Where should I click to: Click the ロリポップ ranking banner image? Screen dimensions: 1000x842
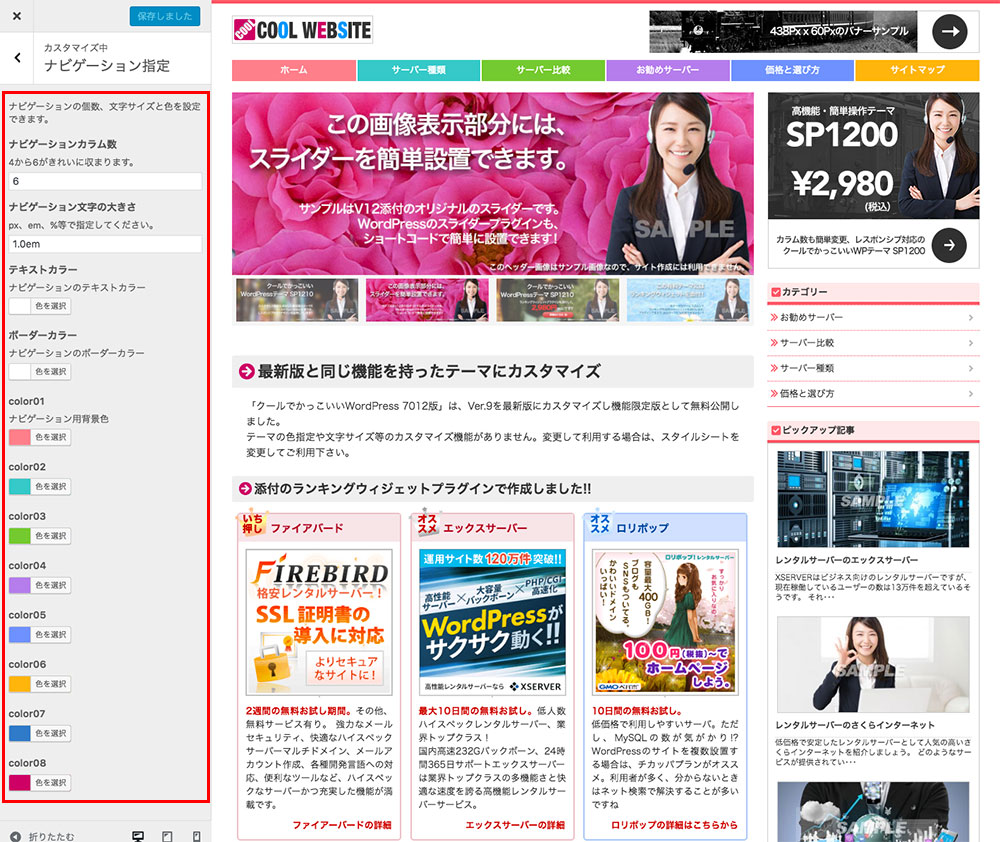(x=666, y=622)
